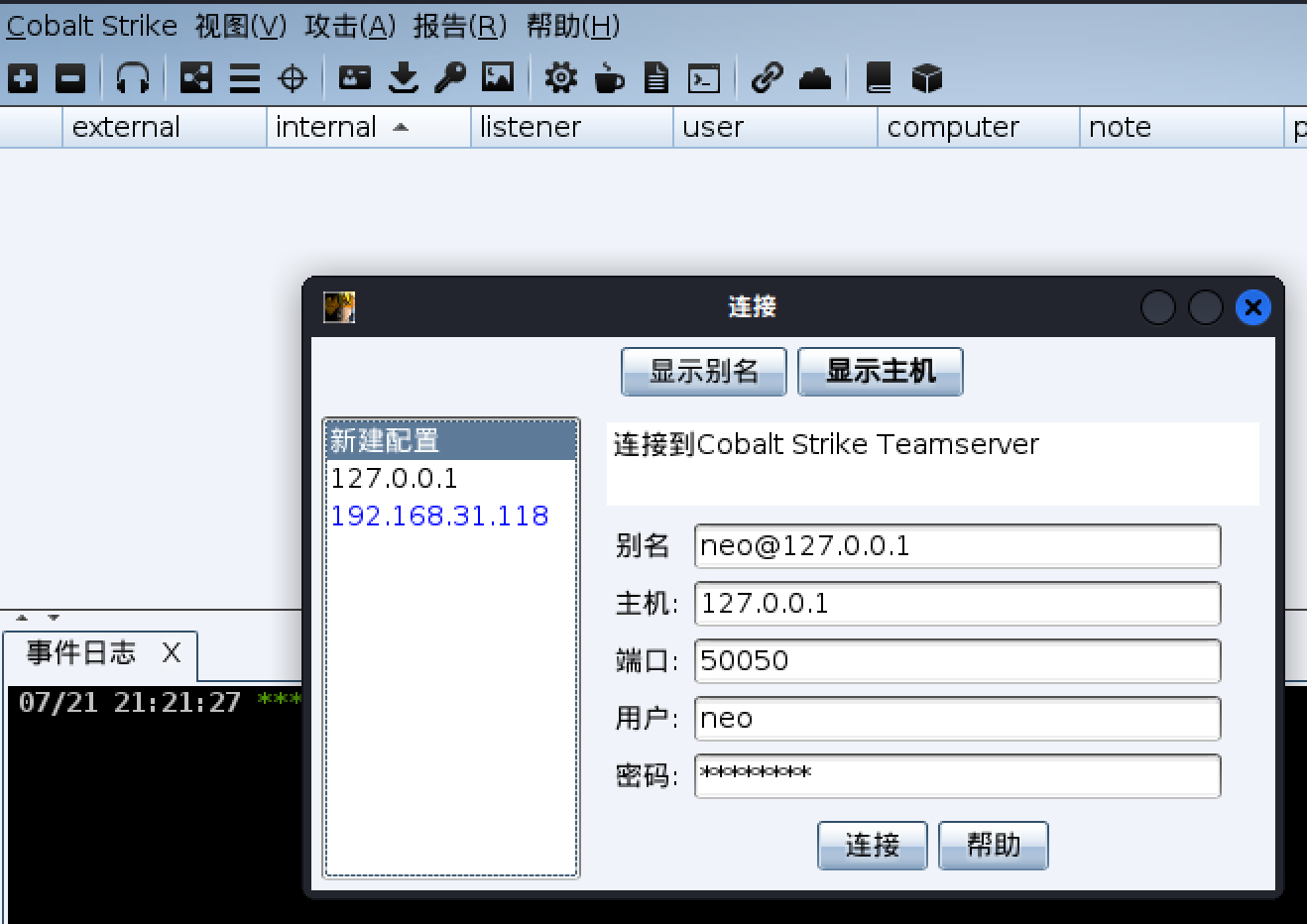The height and width of the screenshot is (924, 1307).
Task: Click the 主机 input field
Action: pos(958,604)
